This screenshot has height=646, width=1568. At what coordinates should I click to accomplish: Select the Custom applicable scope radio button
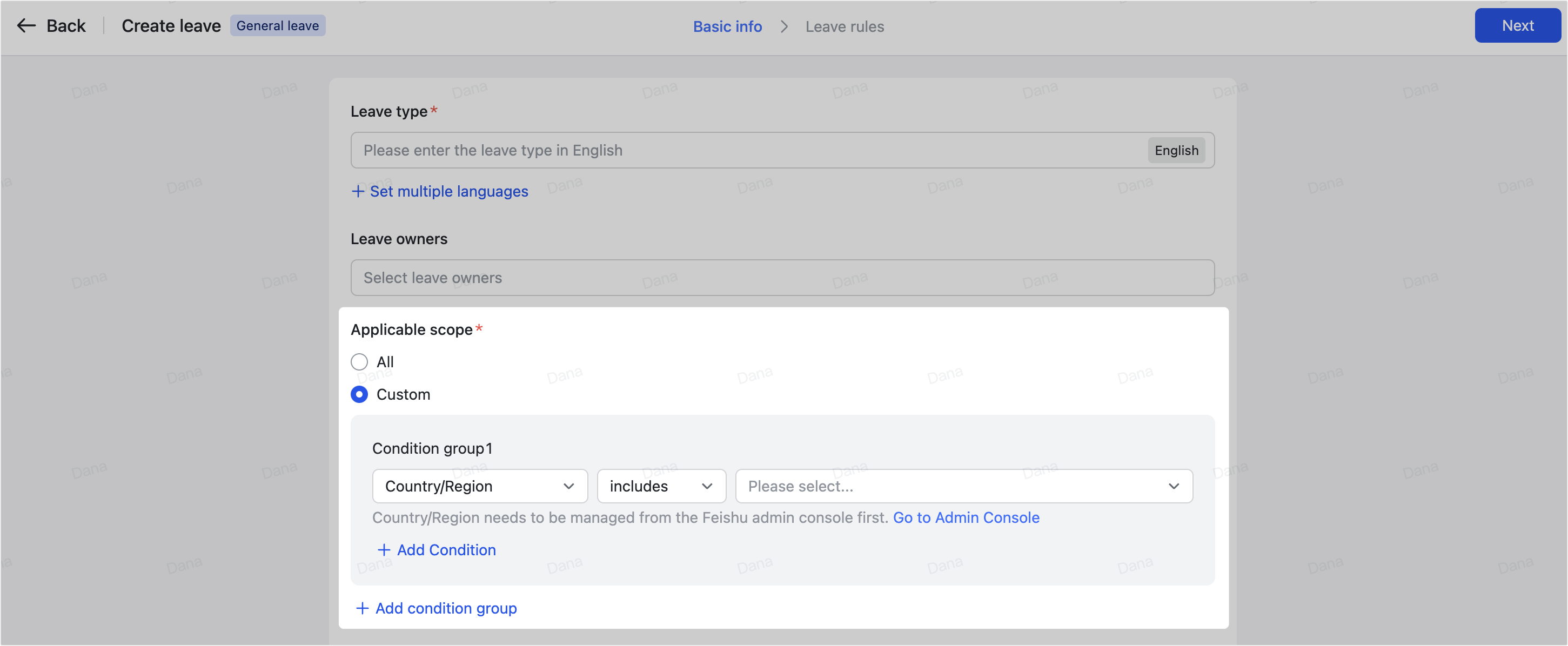(x=359, y=394)
